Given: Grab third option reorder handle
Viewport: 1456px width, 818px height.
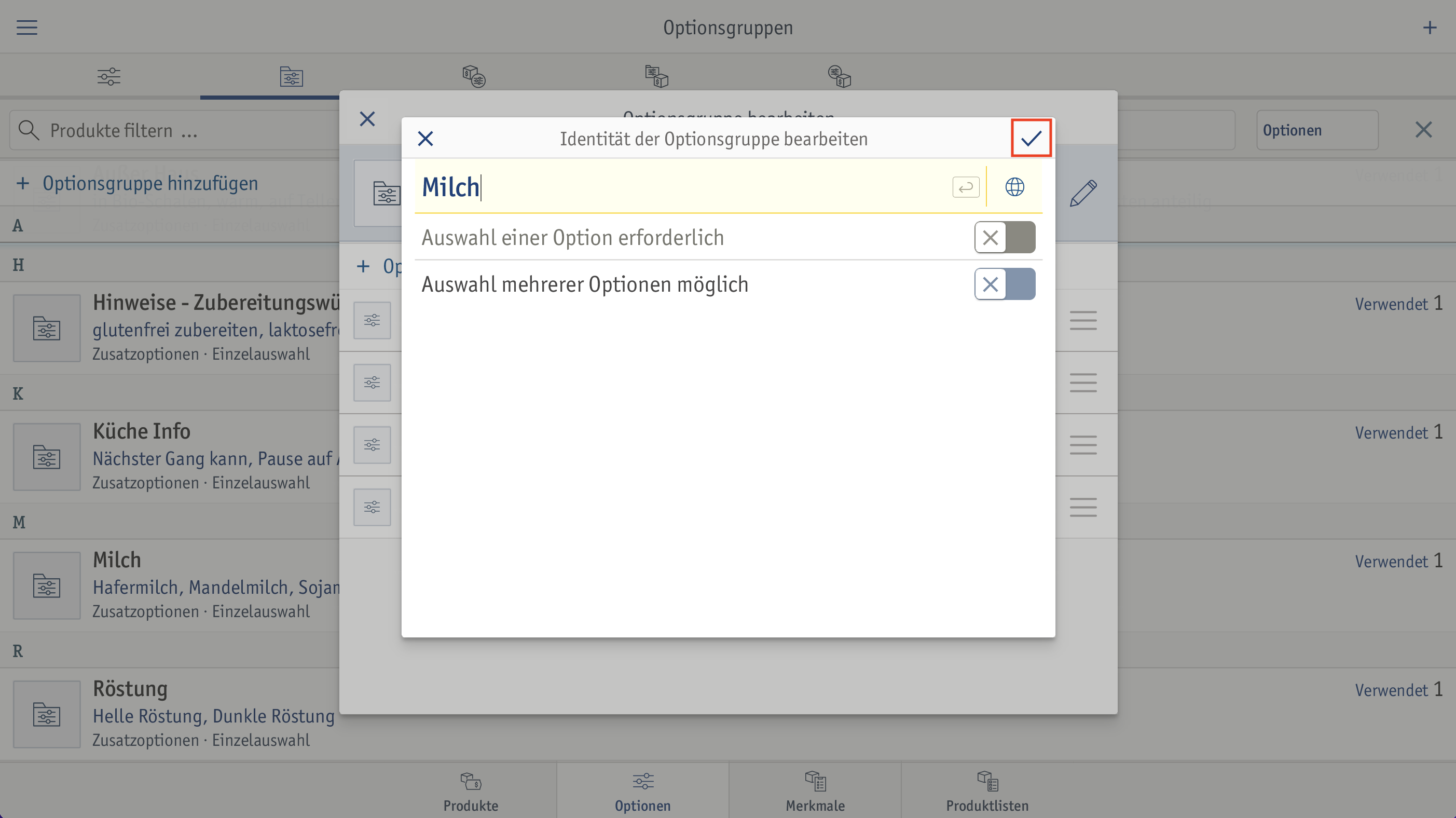Looking at the screenshot, I should click(x=1083, y=445).
